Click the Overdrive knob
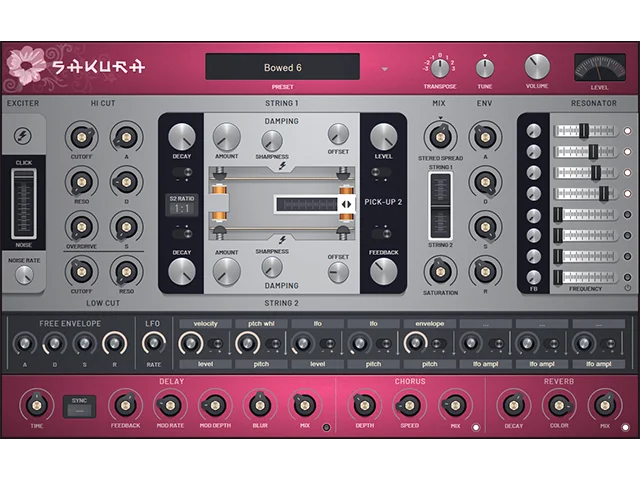The width and height of the screenshot is (640, 480). [x=81, y=226]
